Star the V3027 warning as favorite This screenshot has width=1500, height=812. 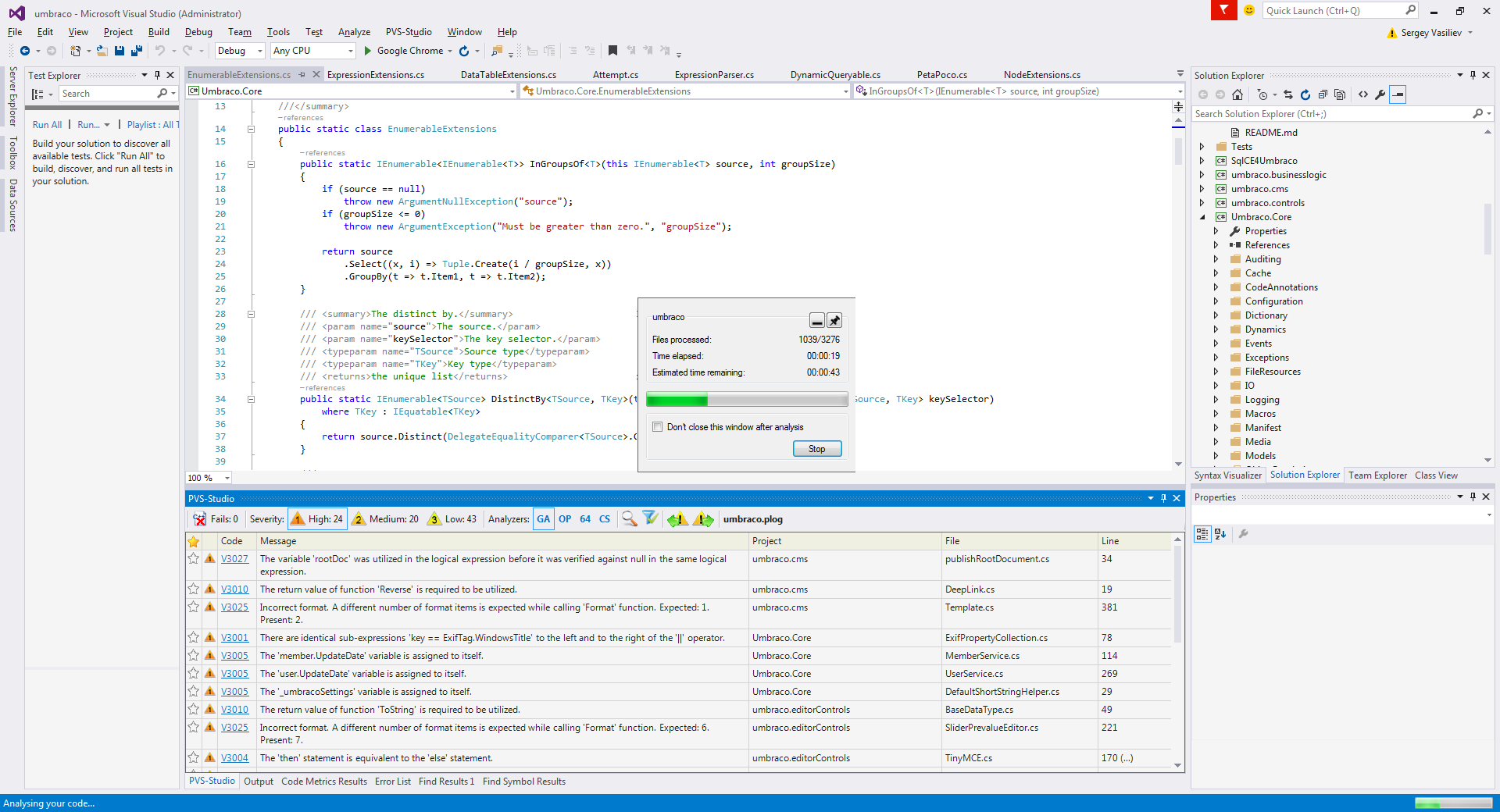[x=194, y=558]
